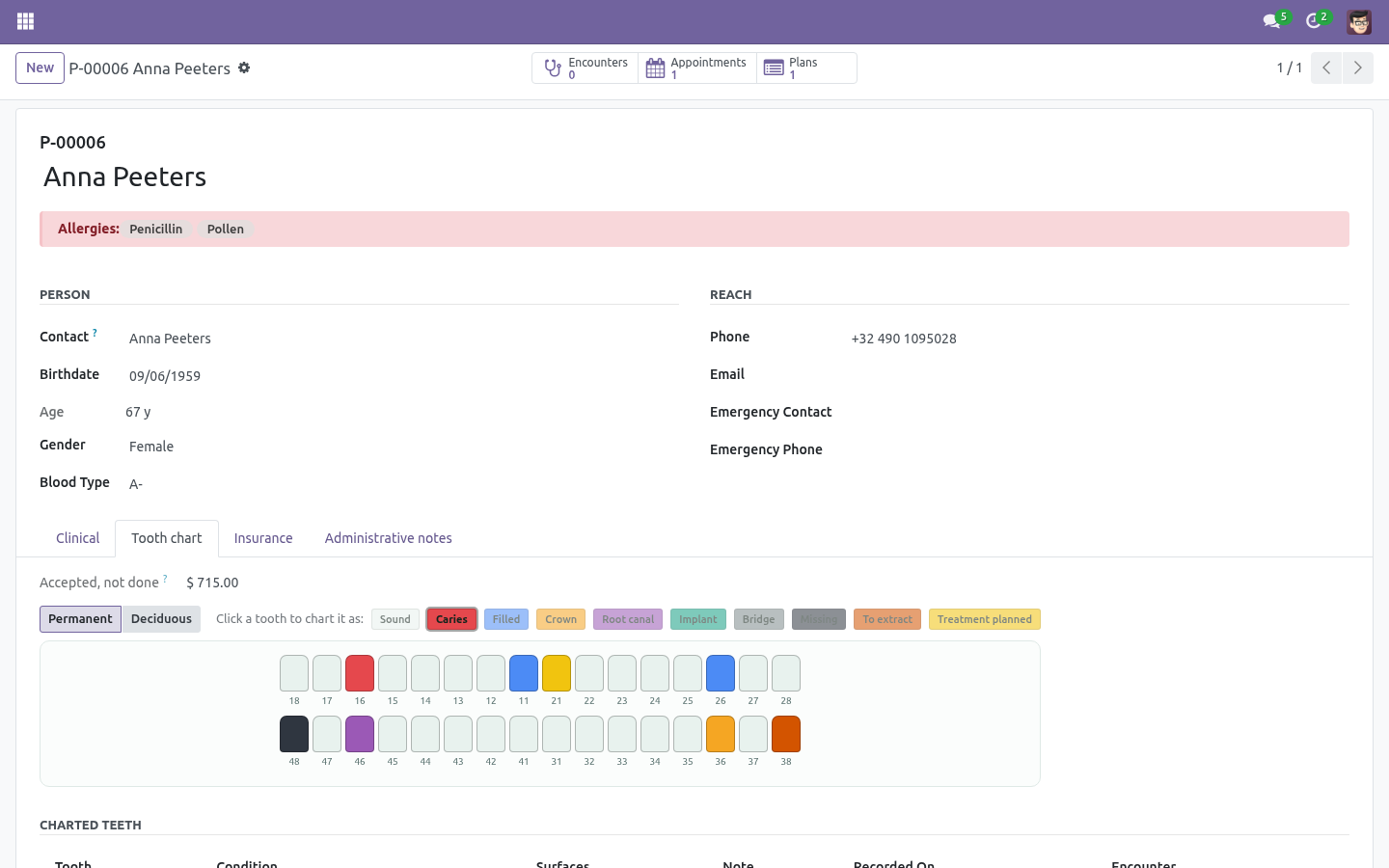Select red tooth 16 in chart

(360, 673)
